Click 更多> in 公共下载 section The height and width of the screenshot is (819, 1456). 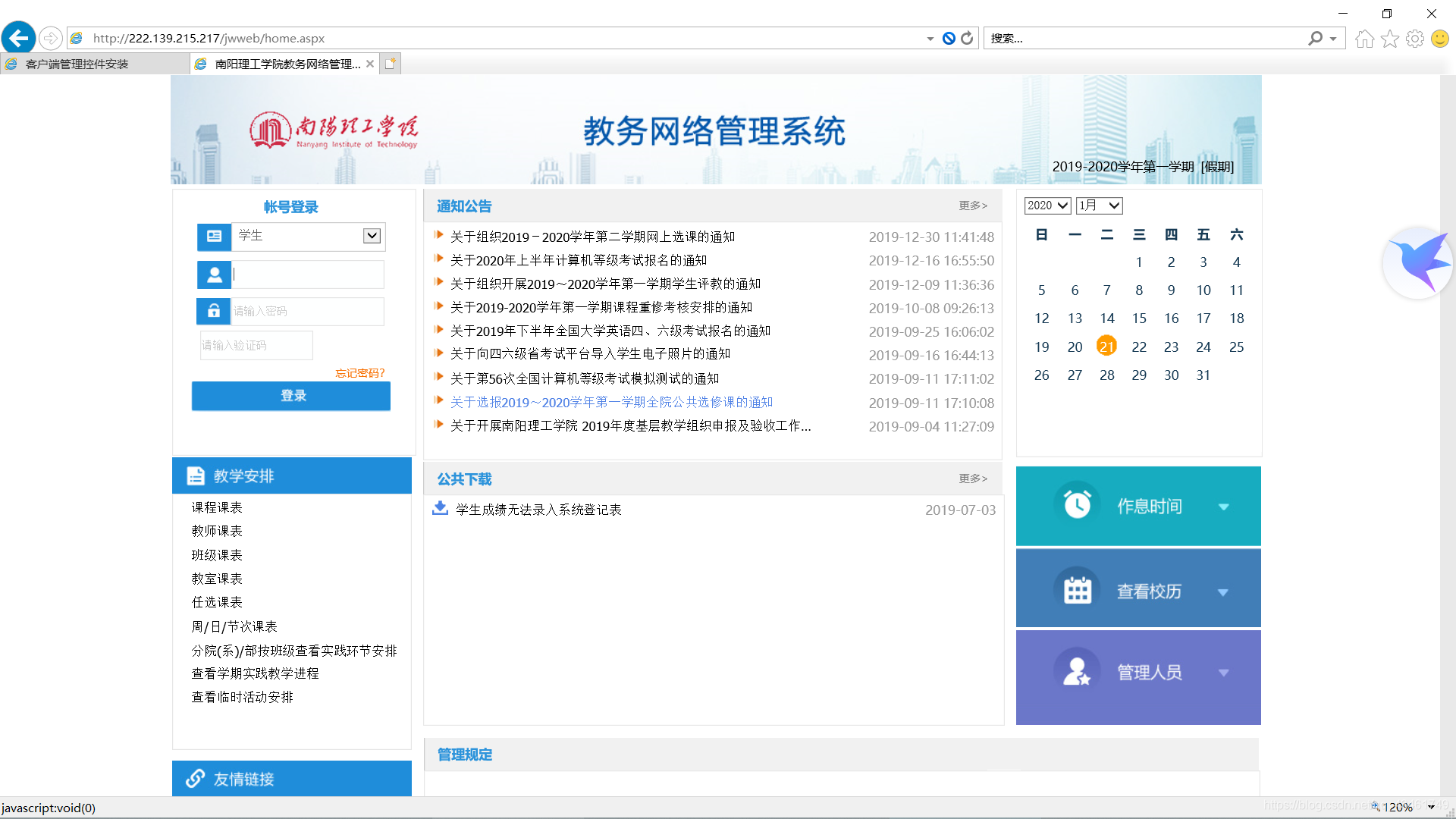point(973,479)
